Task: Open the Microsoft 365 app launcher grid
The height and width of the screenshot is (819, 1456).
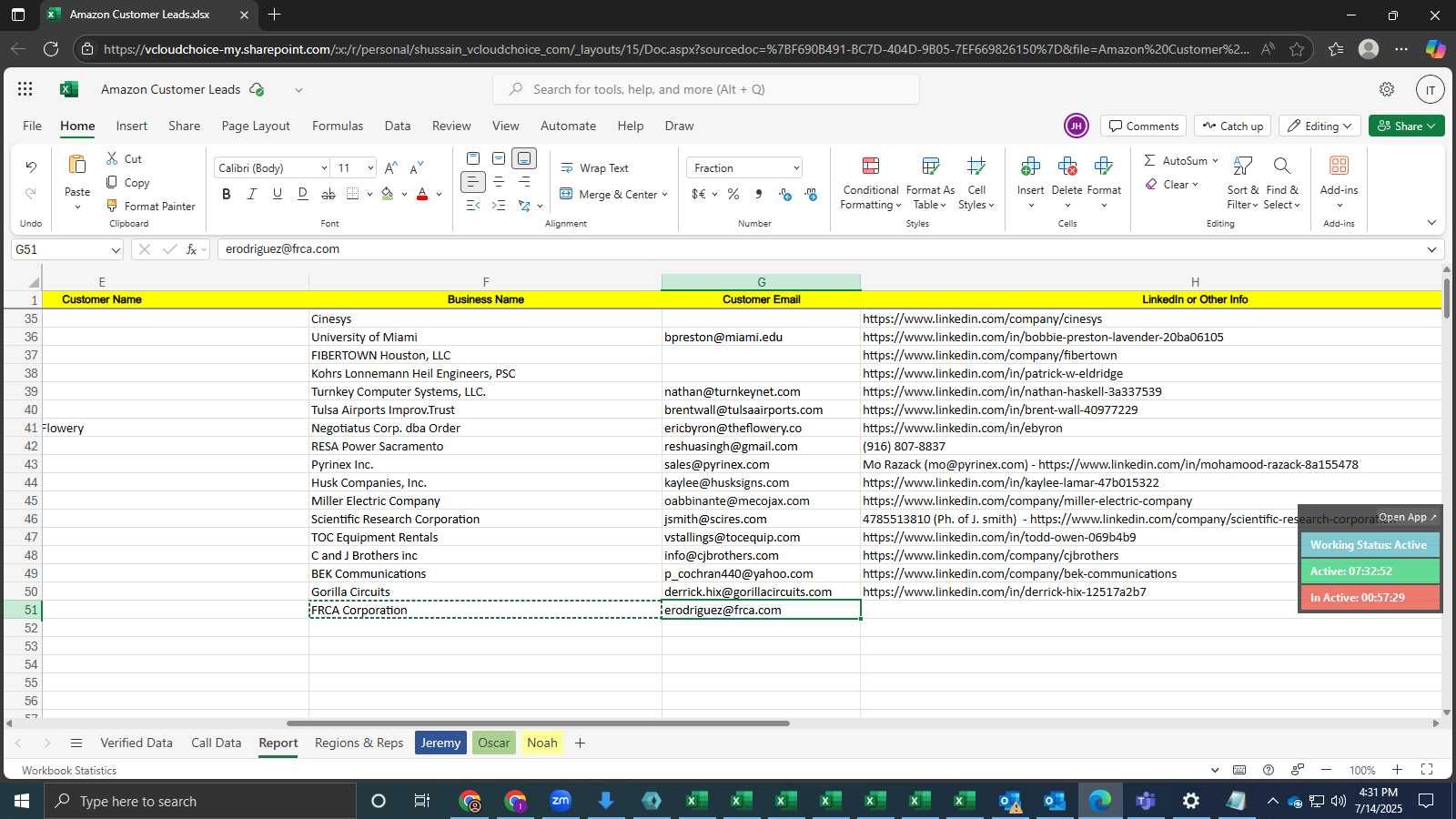Action: tap(25, 89)
